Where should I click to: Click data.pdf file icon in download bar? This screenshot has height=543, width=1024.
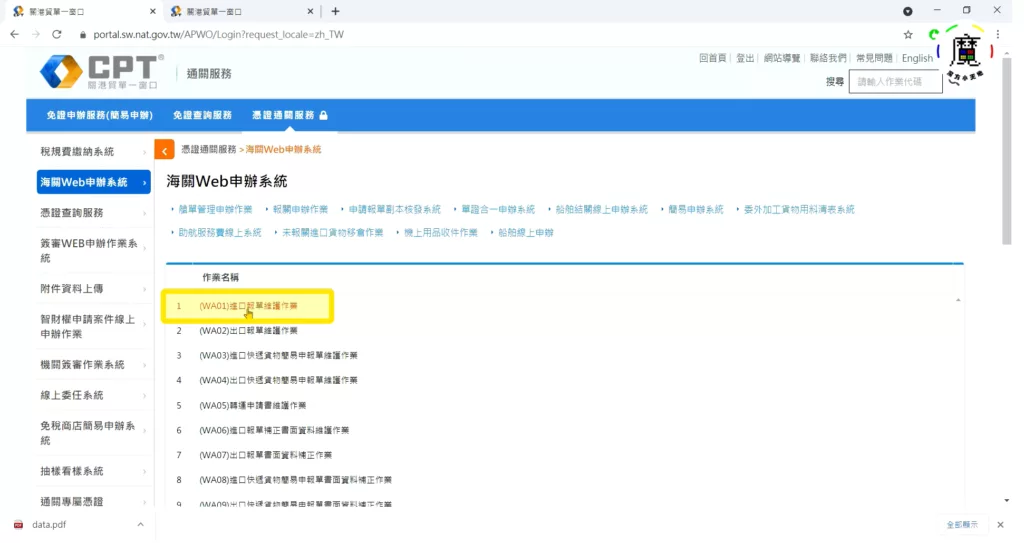point(18,525)
